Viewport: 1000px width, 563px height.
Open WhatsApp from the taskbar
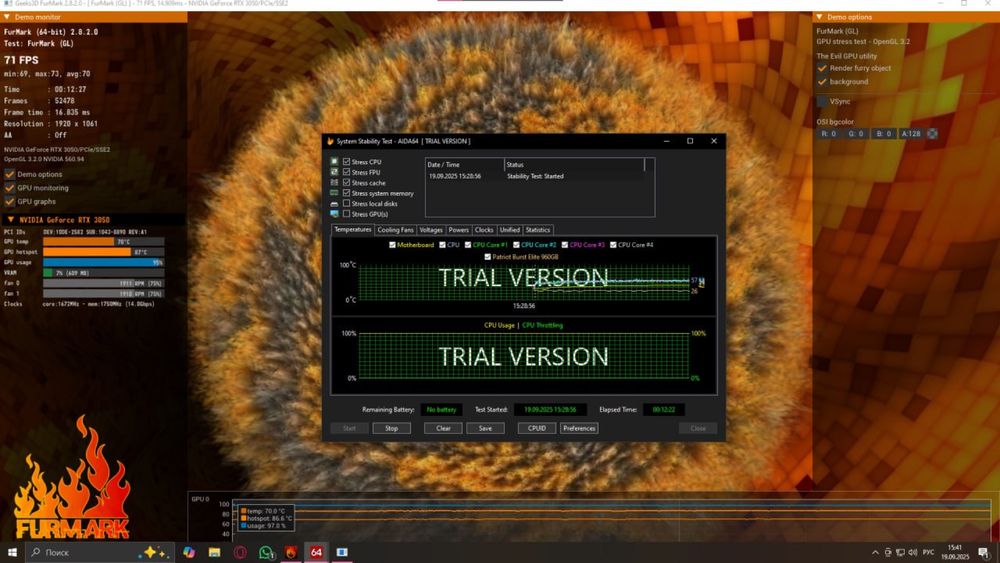[x=266, y=552]
